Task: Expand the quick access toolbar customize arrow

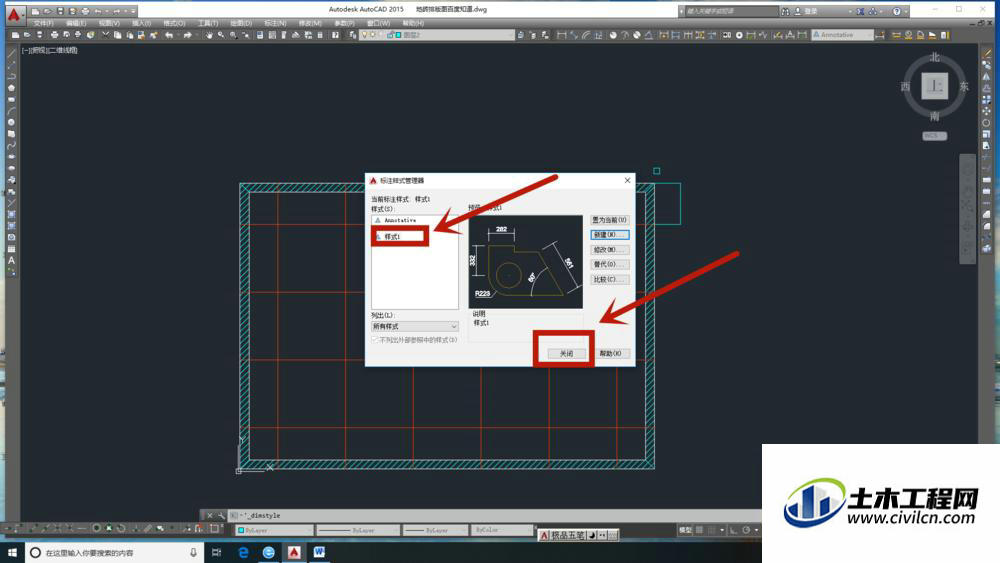Action: click(x=133, y=11)
